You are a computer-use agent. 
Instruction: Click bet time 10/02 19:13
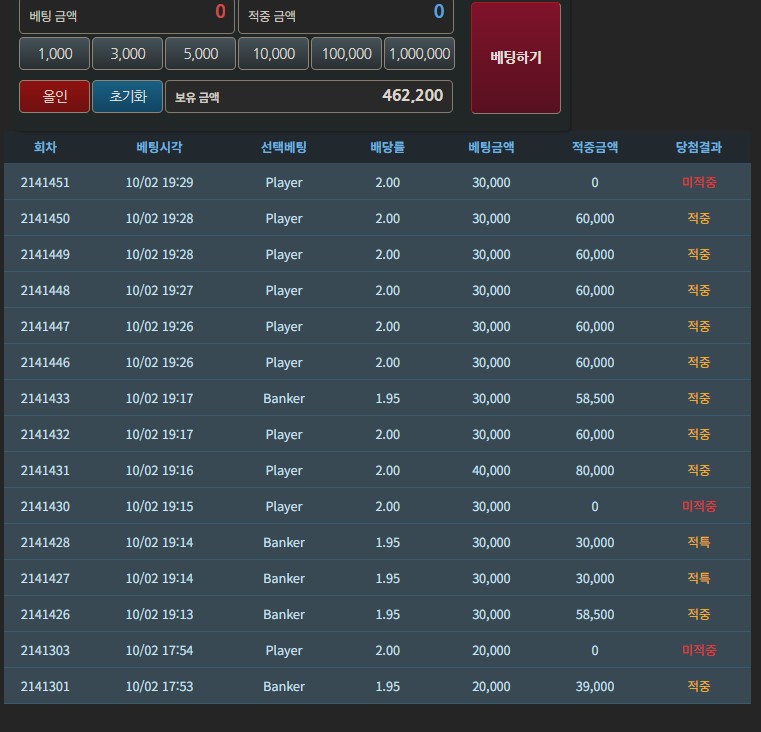159,615
